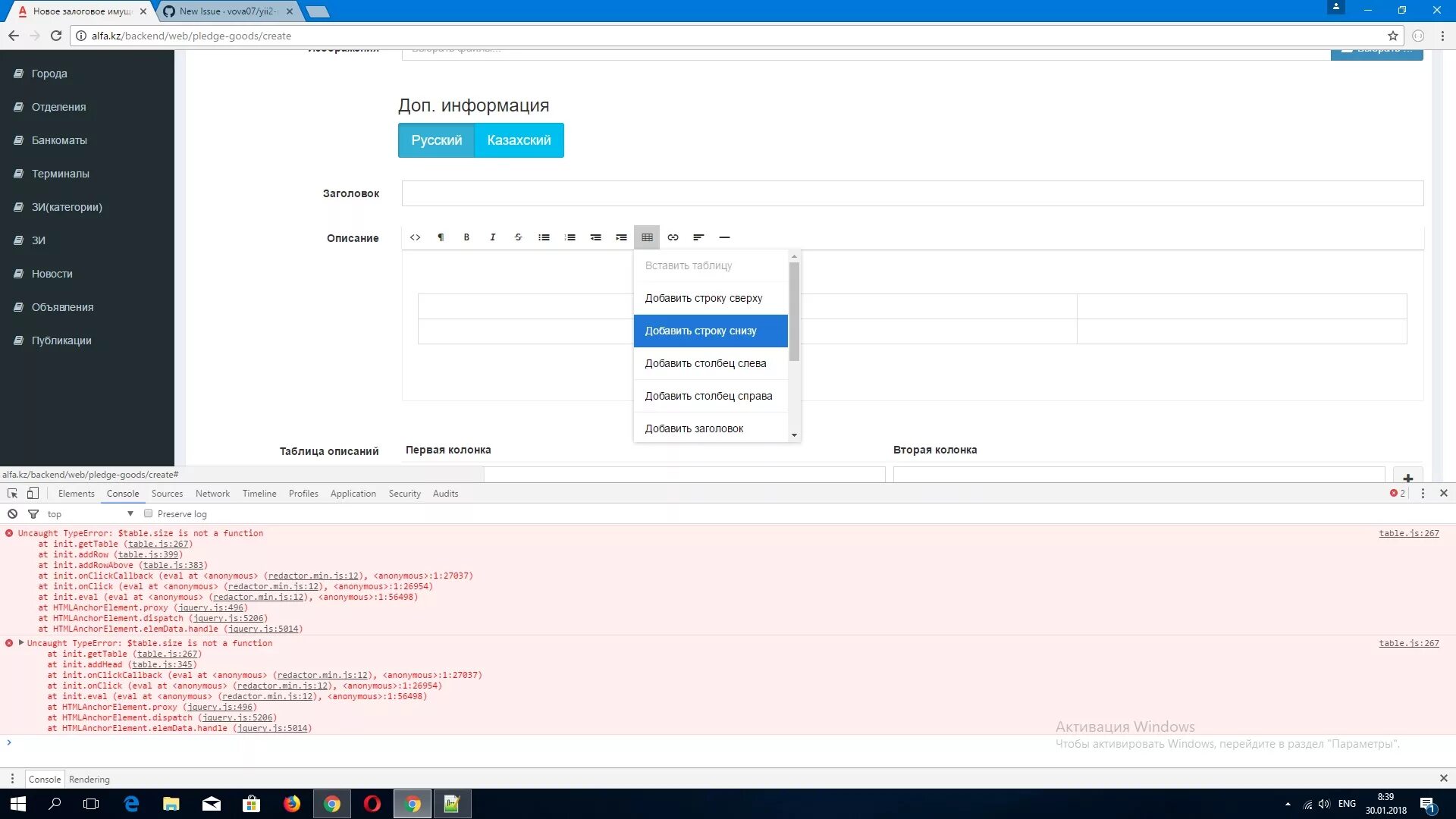The width and height of the screenshot is (1456, 819).
Task: Open the table toolbar dropdown button
Action: pos(647,237)
